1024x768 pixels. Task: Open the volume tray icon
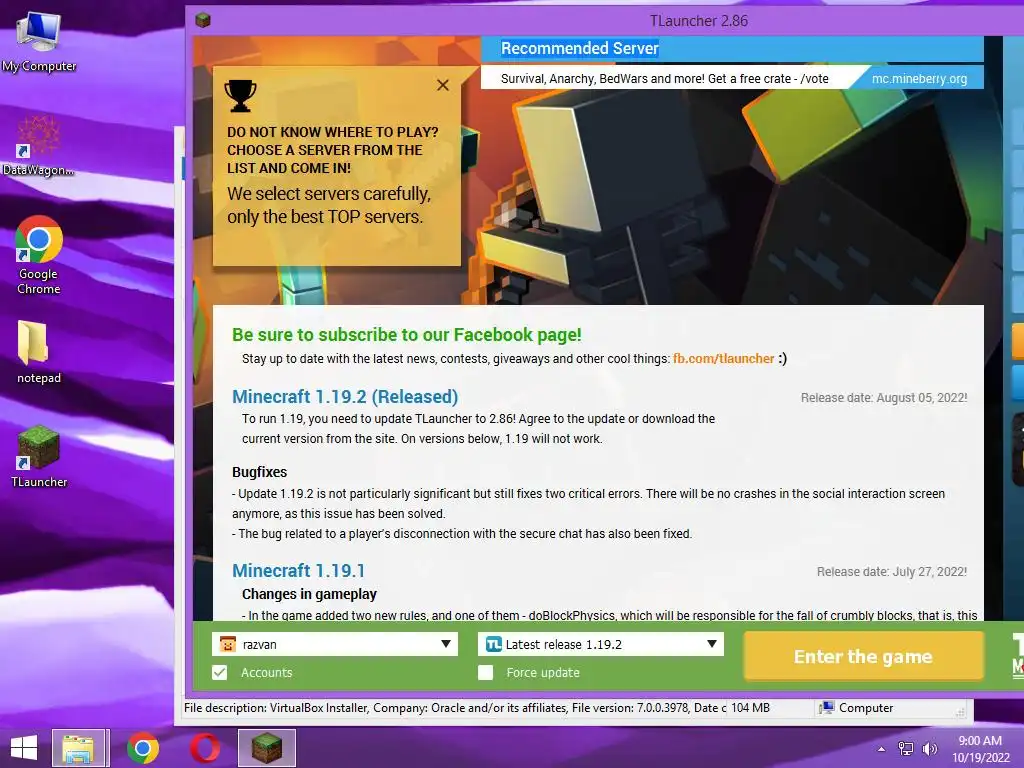pos(929,748)
